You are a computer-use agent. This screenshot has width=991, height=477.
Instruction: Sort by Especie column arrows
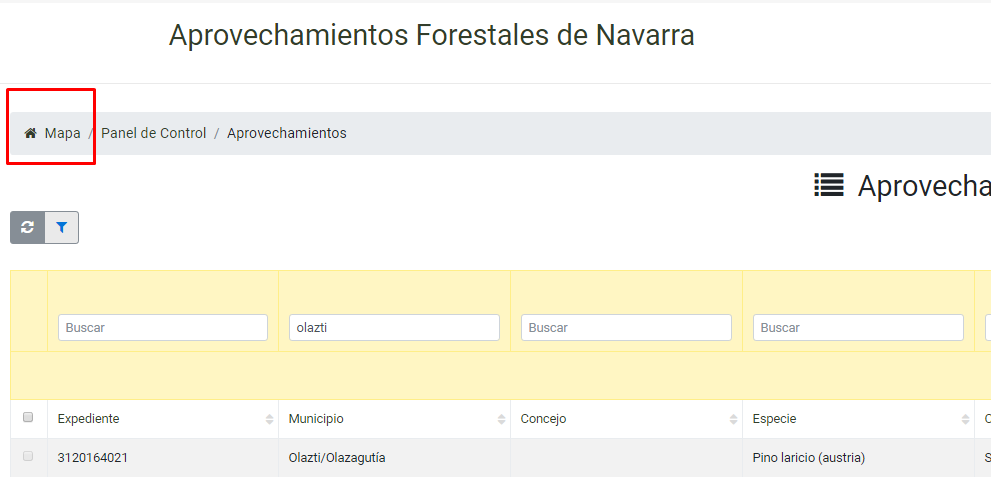coord(966,419)
